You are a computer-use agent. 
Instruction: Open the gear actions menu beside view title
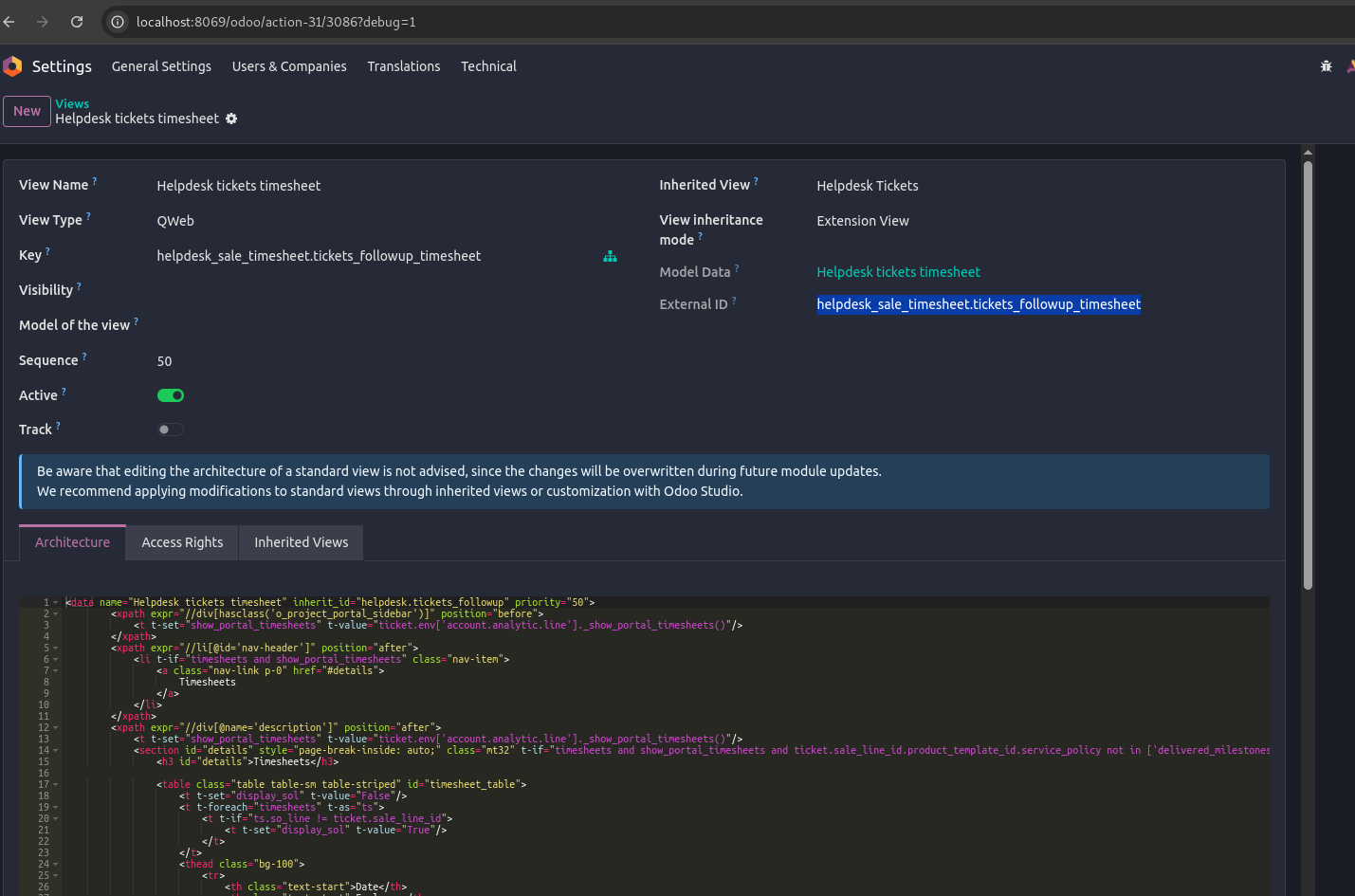coord(231,119)
